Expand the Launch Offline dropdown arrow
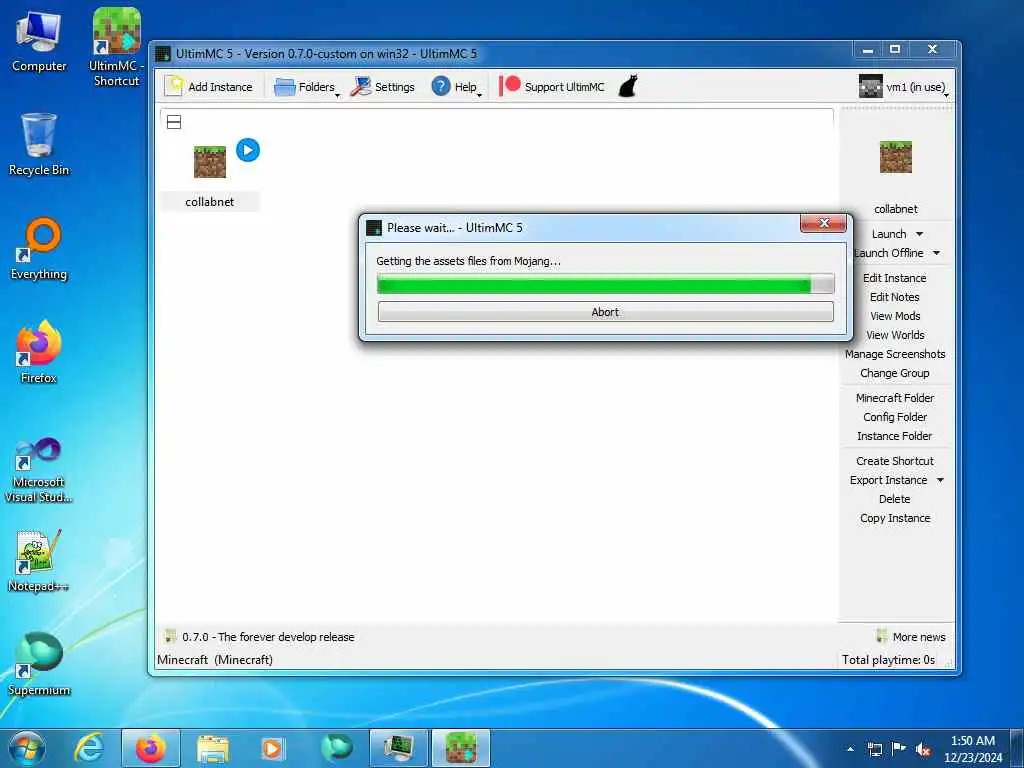 coord(936,253)
